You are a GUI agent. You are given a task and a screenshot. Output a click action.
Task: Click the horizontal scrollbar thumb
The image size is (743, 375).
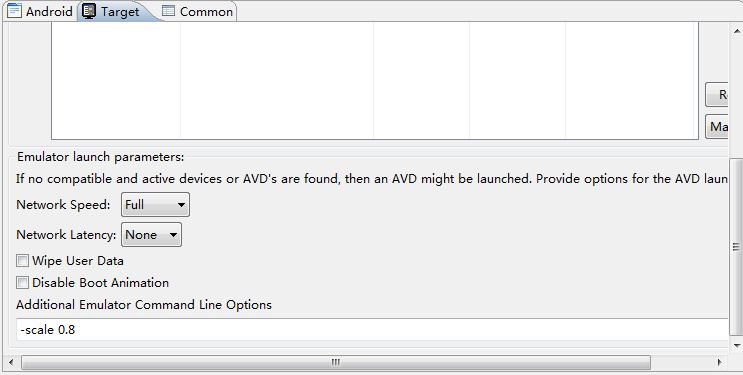pyautogui.click(x=335, y=363)
